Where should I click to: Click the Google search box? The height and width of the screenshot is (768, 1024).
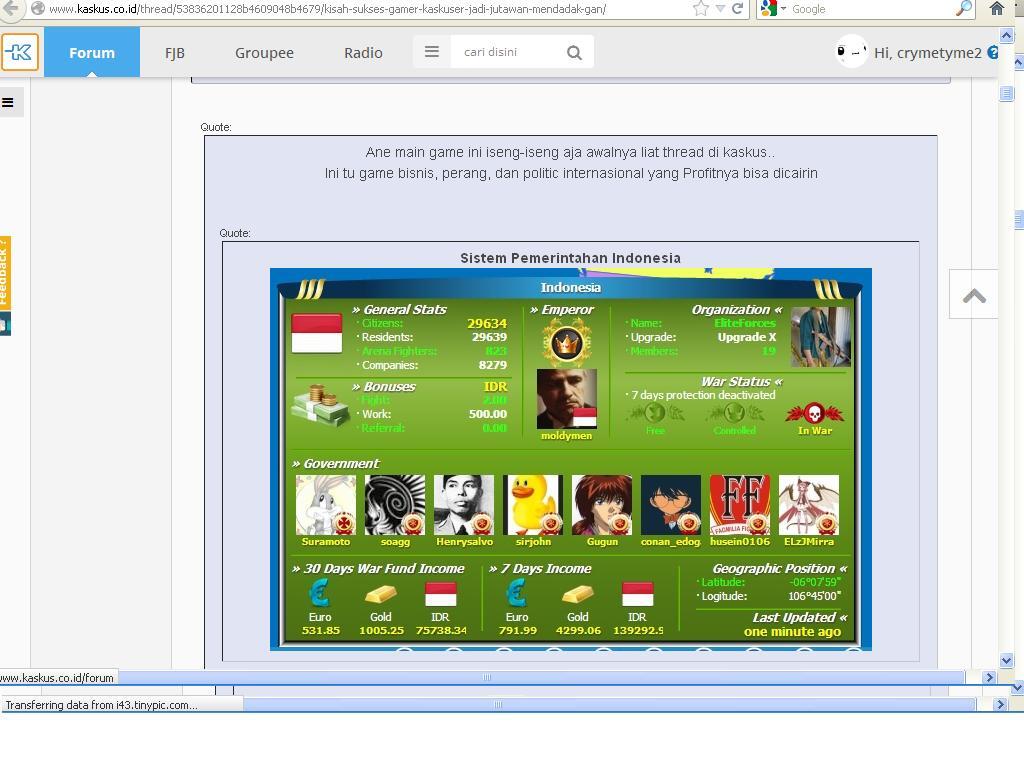(x=869, y=9)
